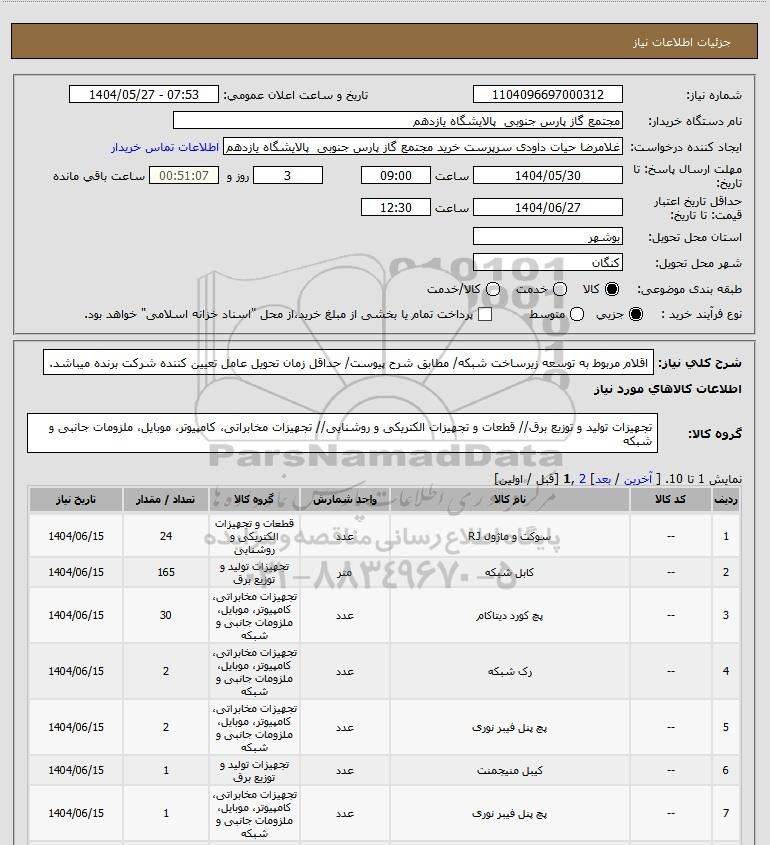Image resolution: width=770 pixels, height=845 pixels.
Task: Open اطلاعات تماس خریدار link
Action: coord(165,147)
